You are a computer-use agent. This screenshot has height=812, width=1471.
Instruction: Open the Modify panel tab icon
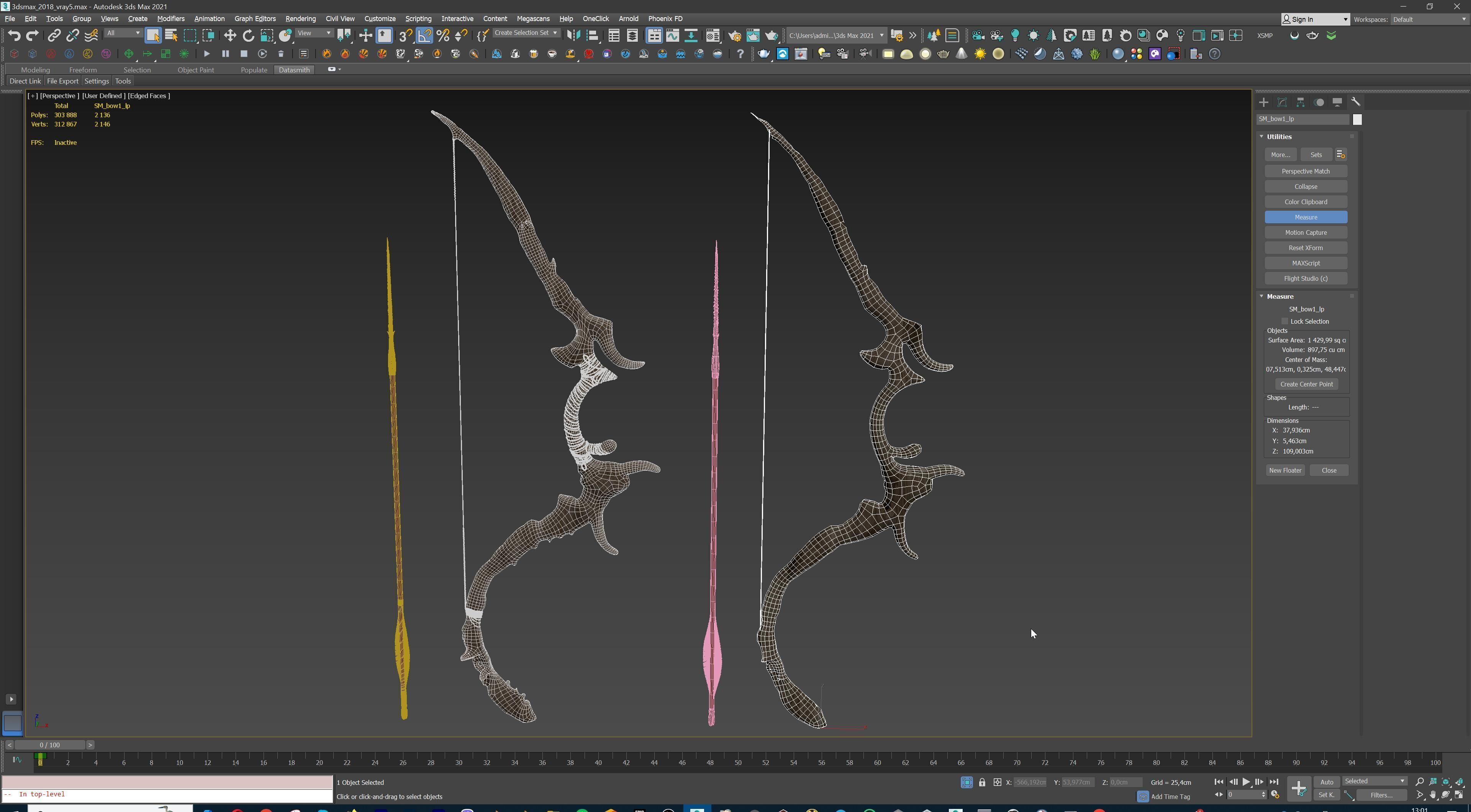pos(1282,102)
